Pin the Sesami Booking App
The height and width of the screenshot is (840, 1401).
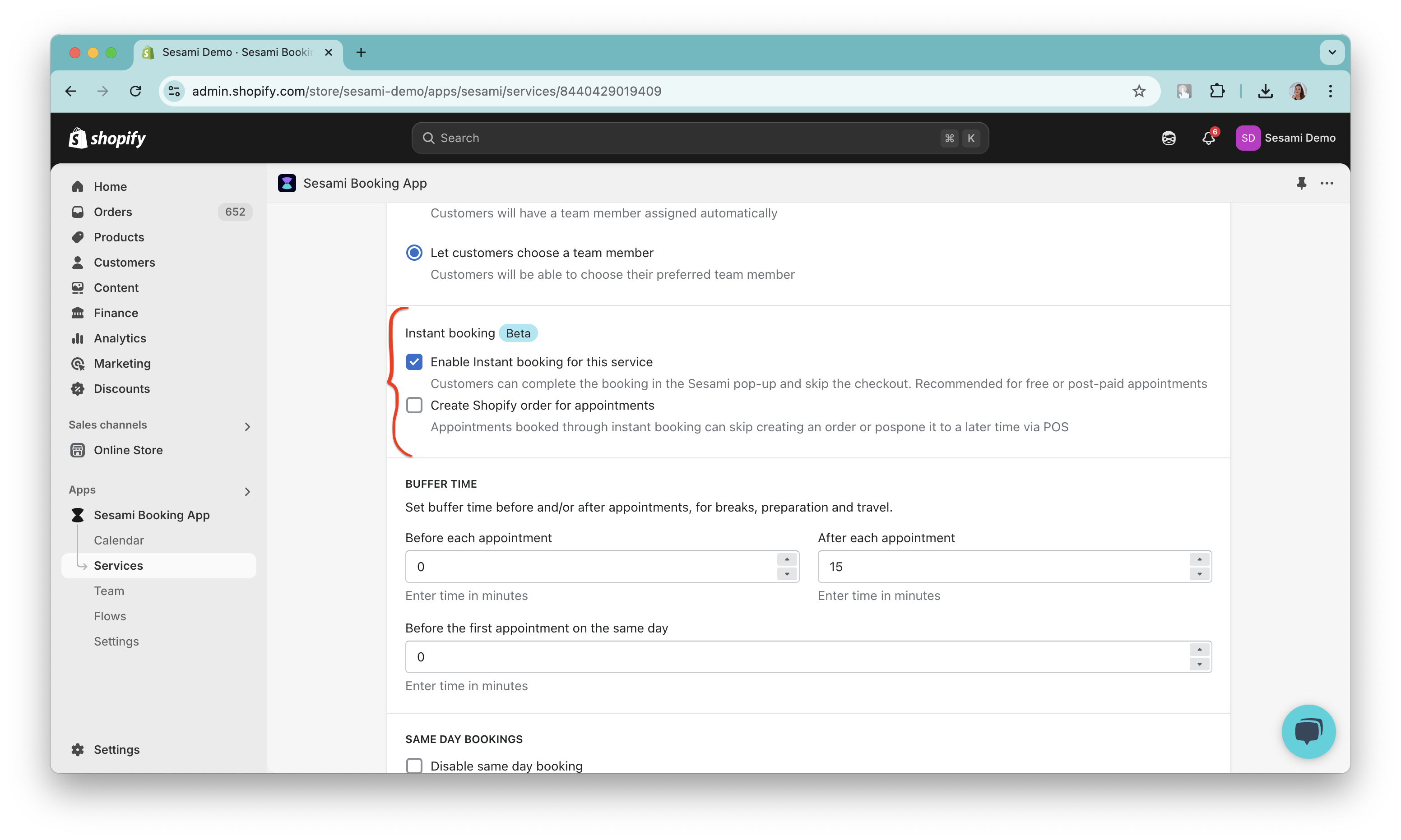(x=1301, y=184)
